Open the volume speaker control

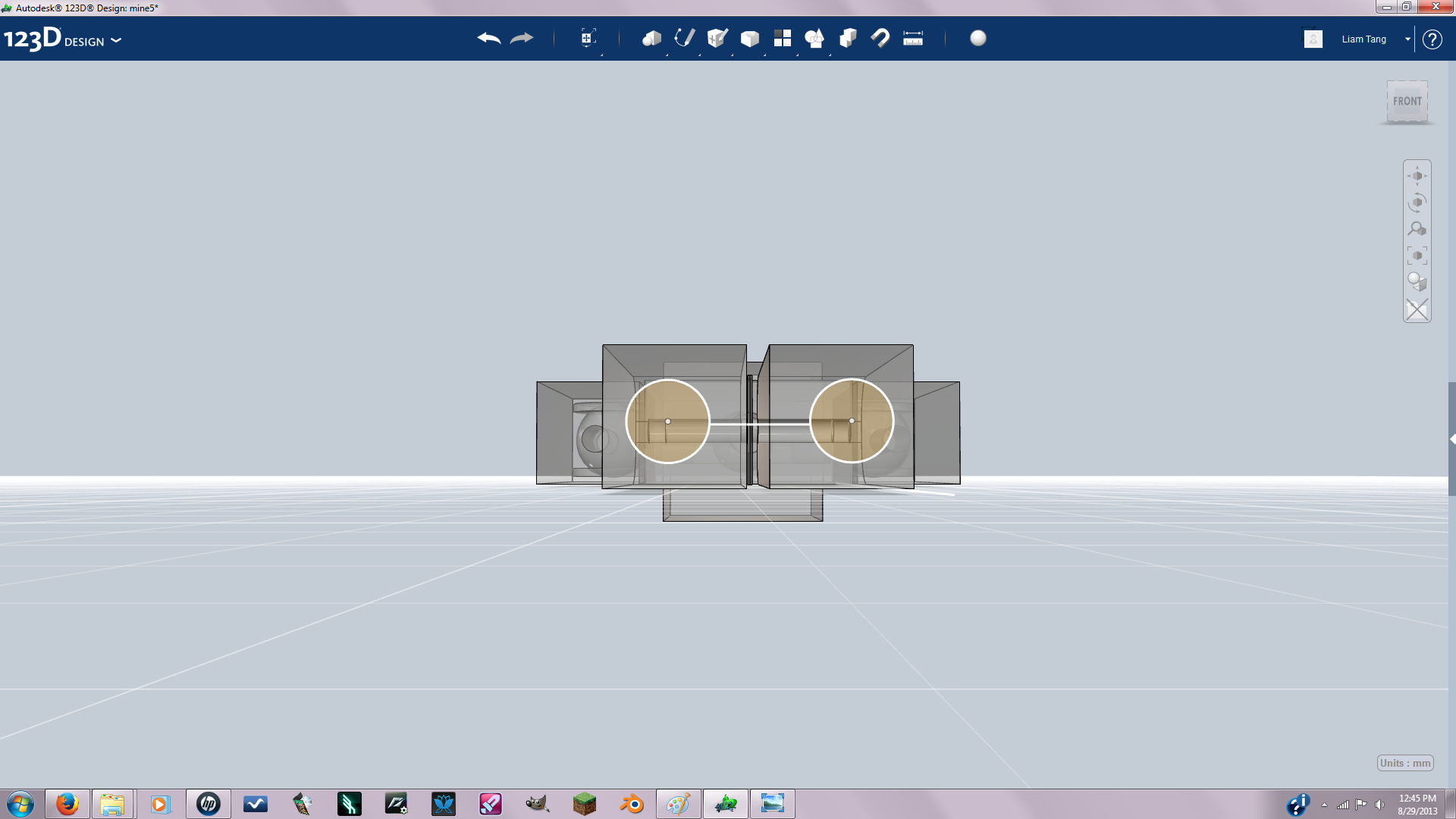pos(1379,805)
